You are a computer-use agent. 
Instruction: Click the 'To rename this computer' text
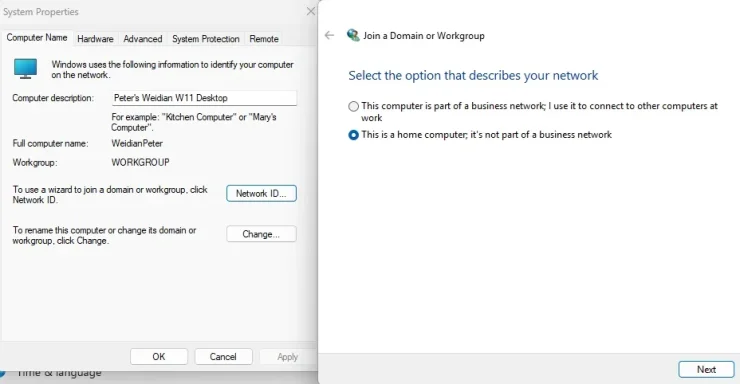(104, 235)
